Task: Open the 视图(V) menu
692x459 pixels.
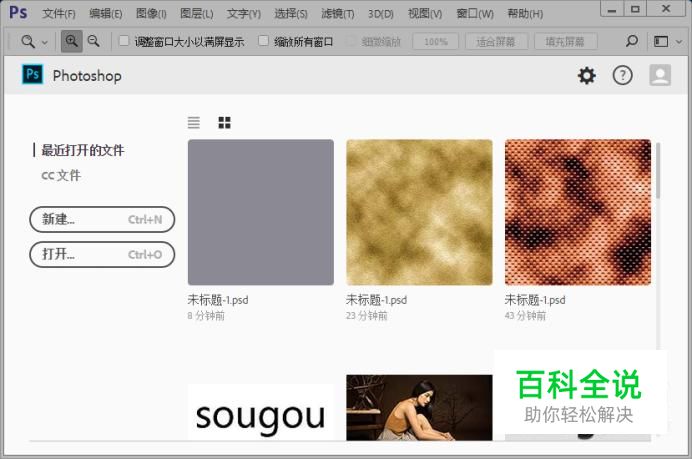Action: (425, 14)
